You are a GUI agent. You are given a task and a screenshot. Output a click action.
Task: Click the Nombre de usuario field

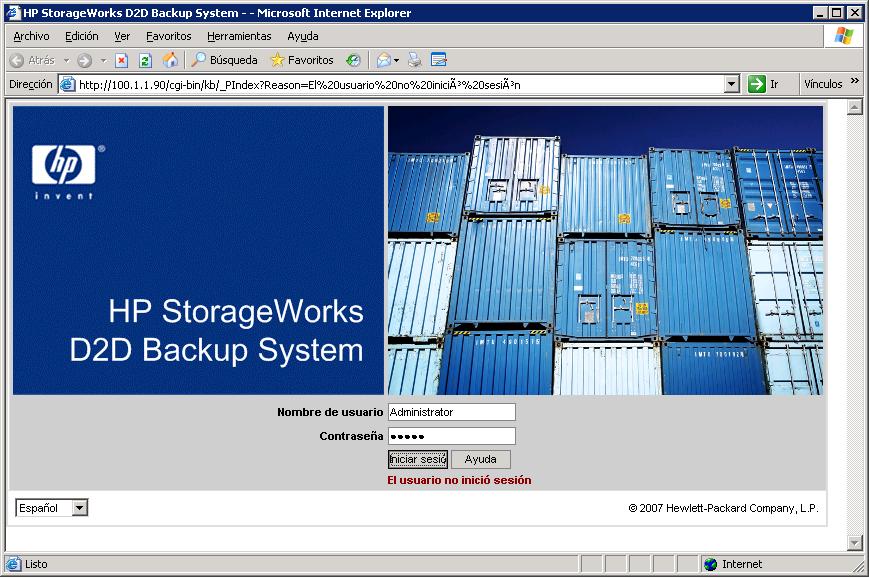(452, 412)
